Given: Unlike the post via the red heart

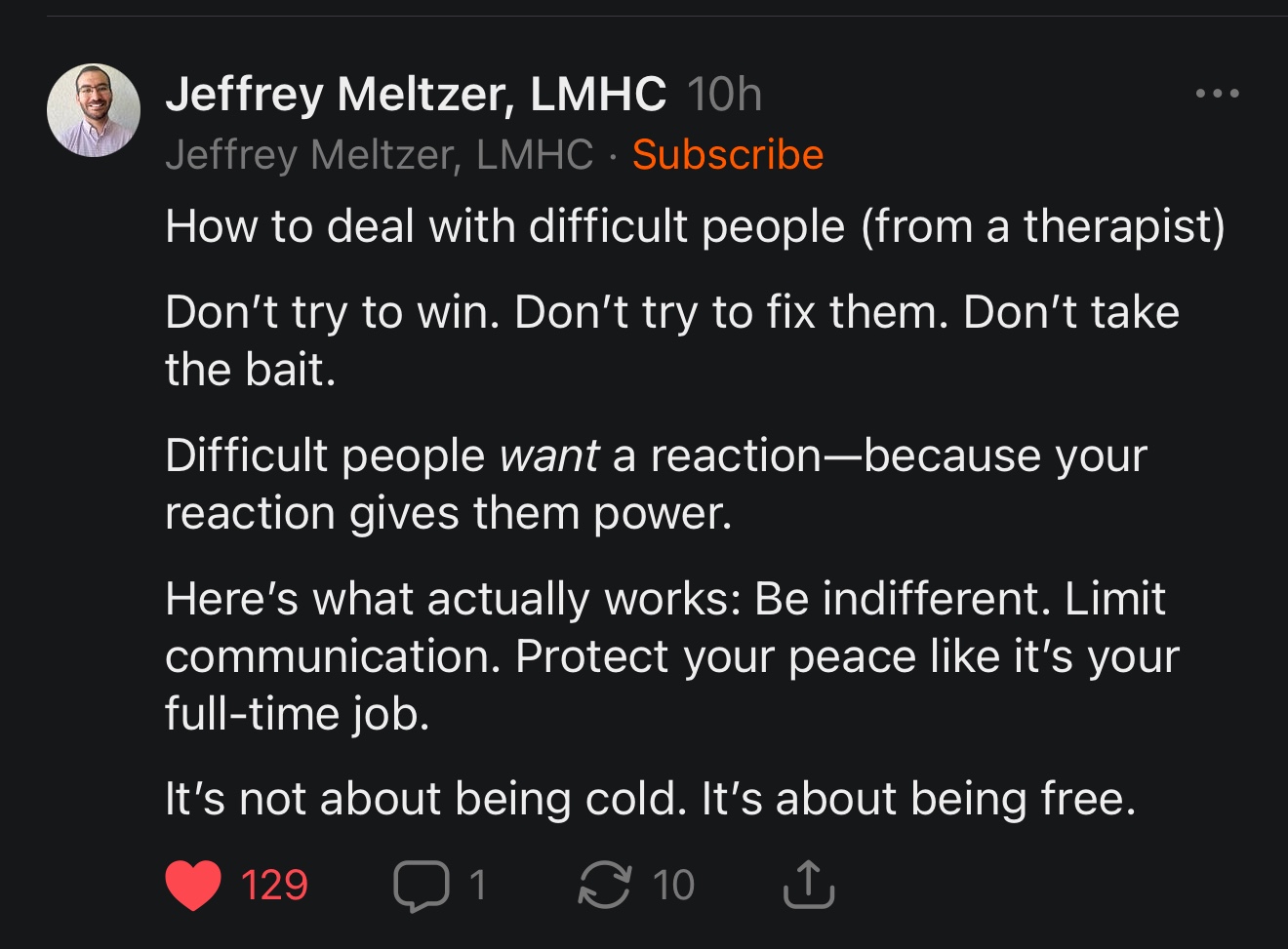Looking at the screenshot, I should [x=192, y=885].
